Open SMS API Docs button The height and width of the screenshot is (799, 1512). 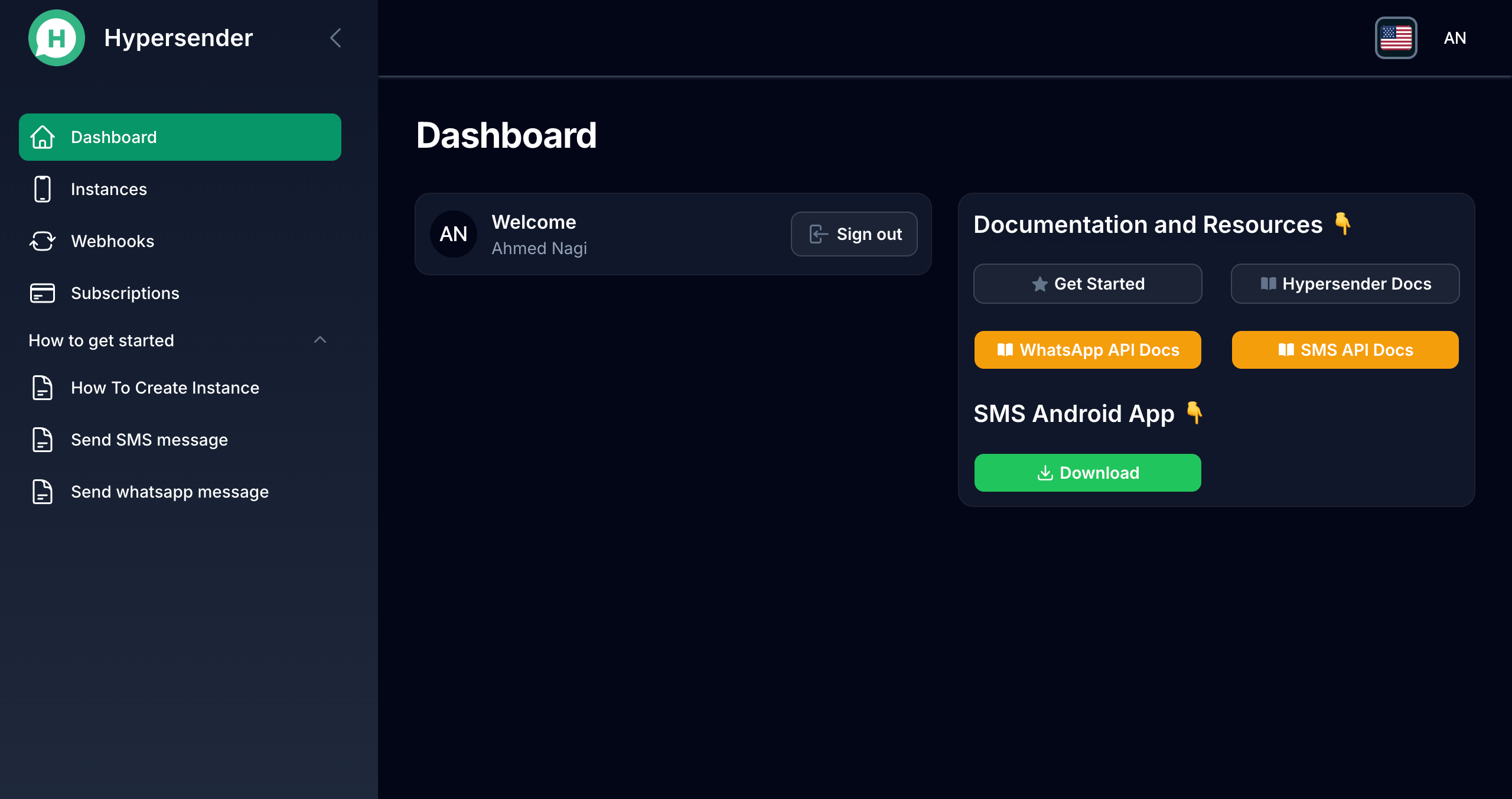click(x=1345, y=350)
